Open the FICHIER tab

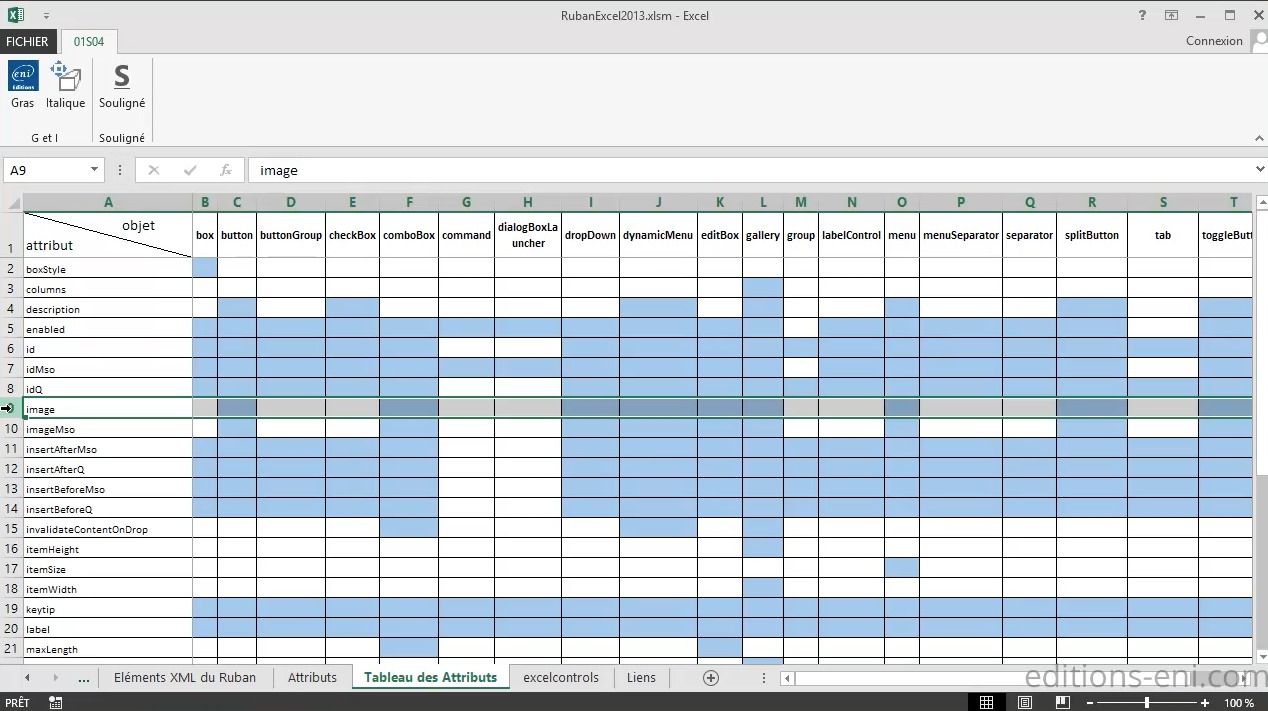[27, 41]
